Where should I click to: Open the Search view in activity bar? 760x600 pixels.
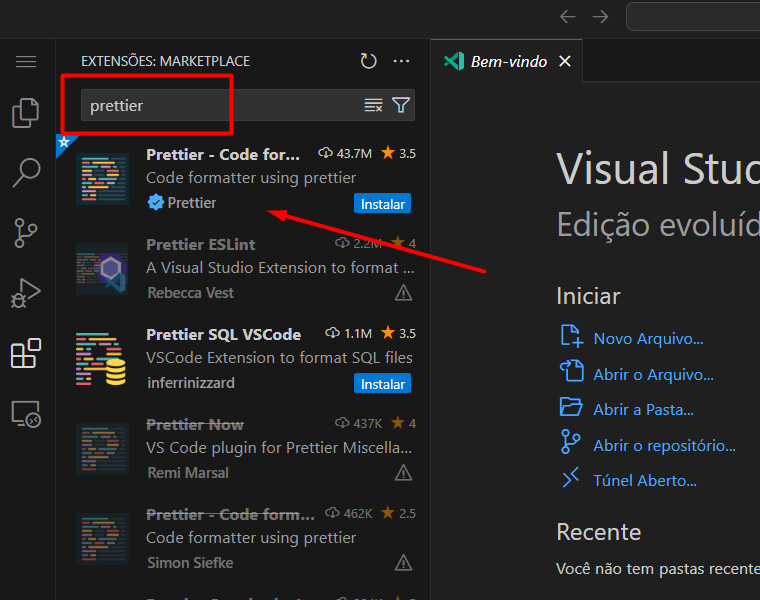[26, 173]
